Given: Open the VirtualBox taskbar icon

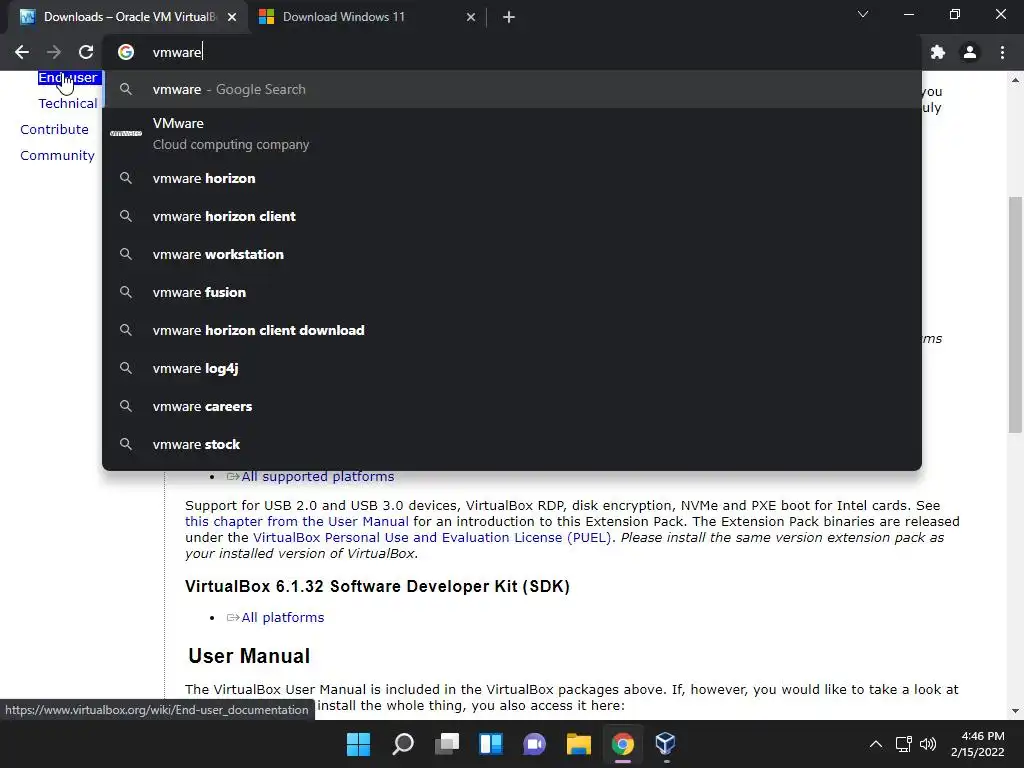Looking at the screenshot, I should point(665,744).
